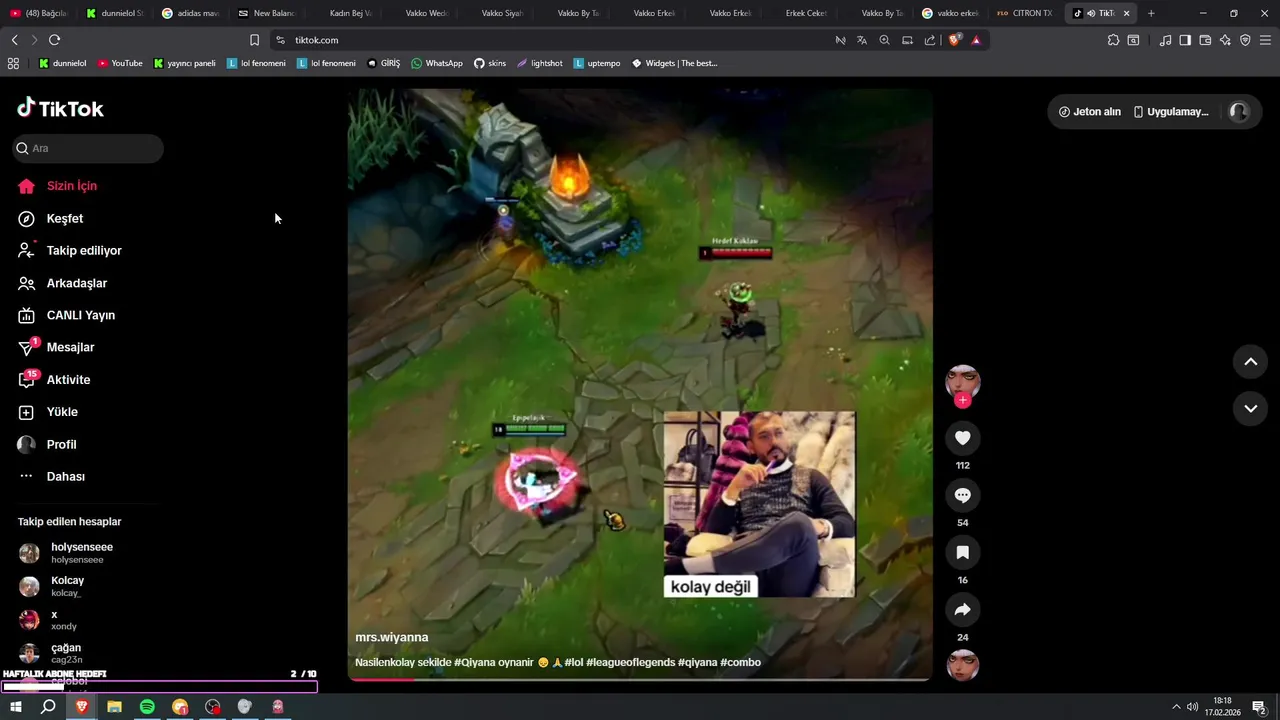Click Jeton alın coin button
This screenshot has width=1280, height=720.
coord(1090,112)
